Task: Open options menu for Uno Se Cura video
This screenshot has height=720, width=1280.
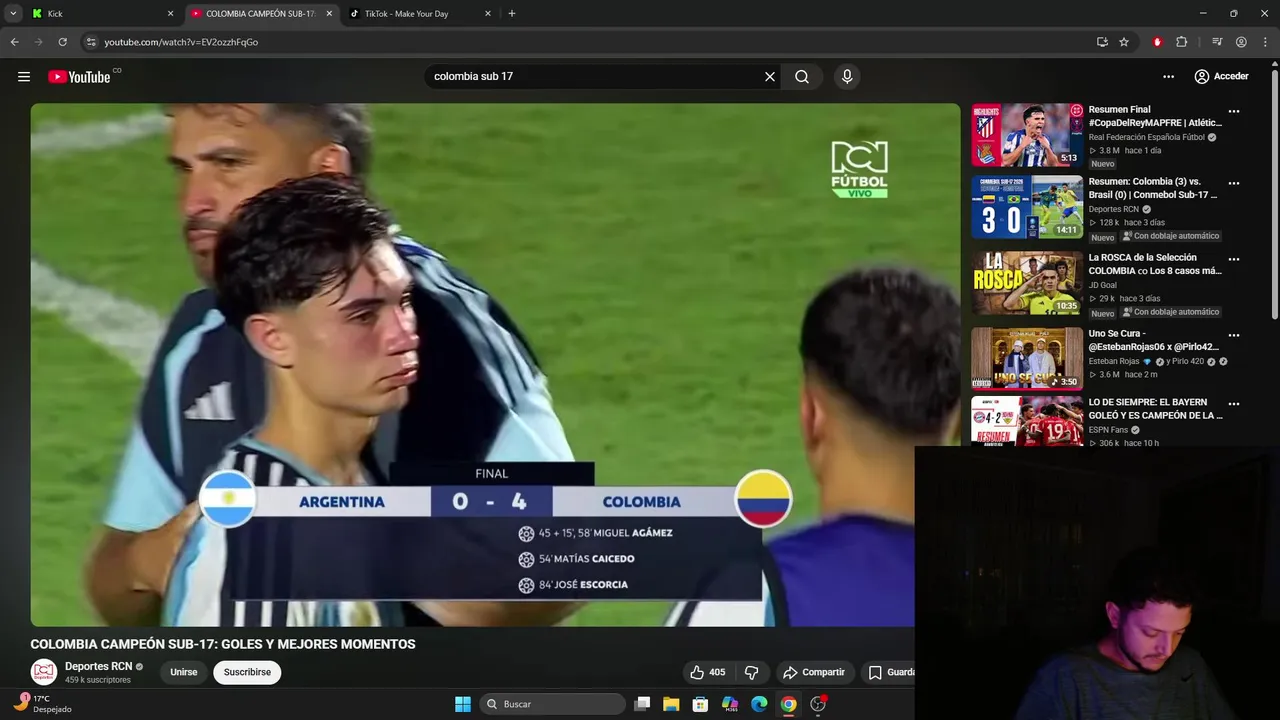Action: [x=1234, y=336]
